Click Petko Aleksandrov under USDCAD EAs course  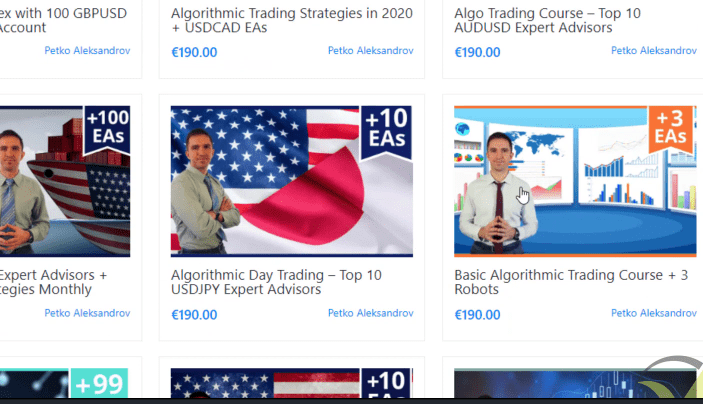coord(370,51)
